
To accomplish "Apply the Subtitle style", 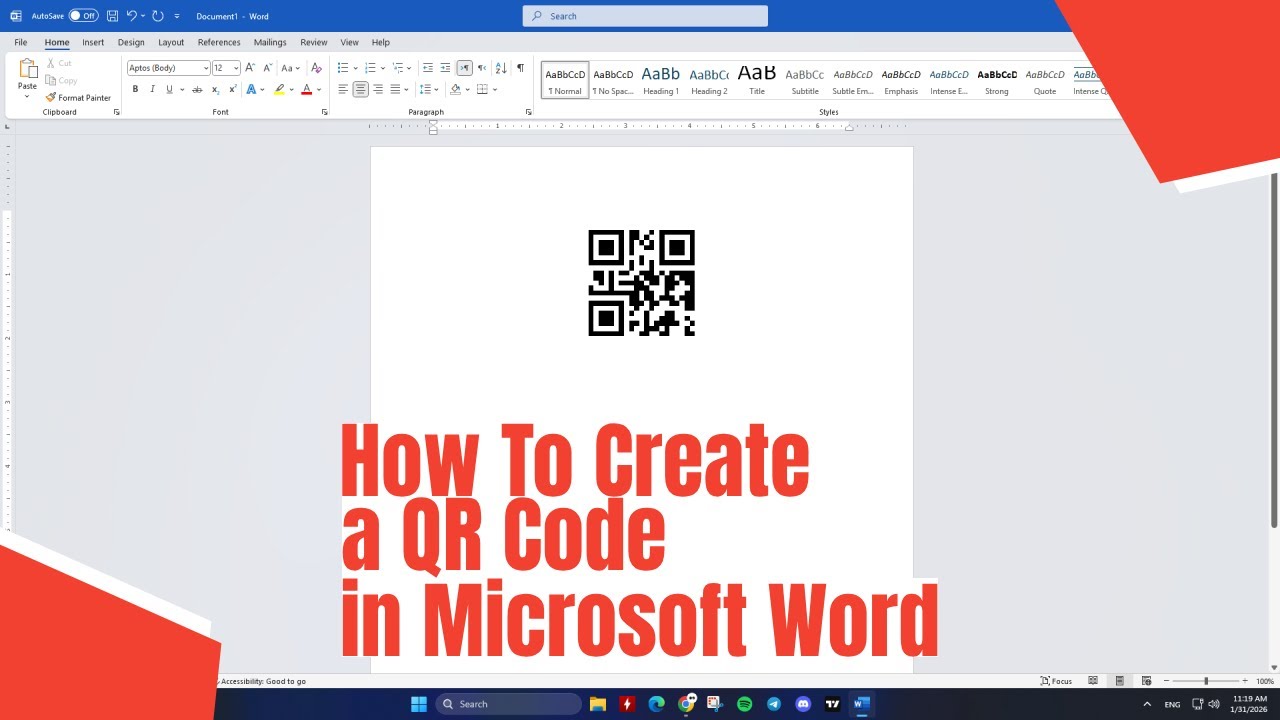I will (805, 80).
